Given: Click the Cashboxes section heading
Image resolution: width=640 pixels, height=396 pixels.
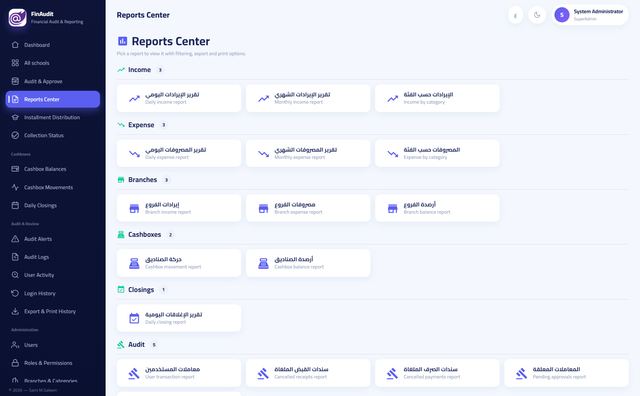Looking at the screenshot, I should click(144, 235).
